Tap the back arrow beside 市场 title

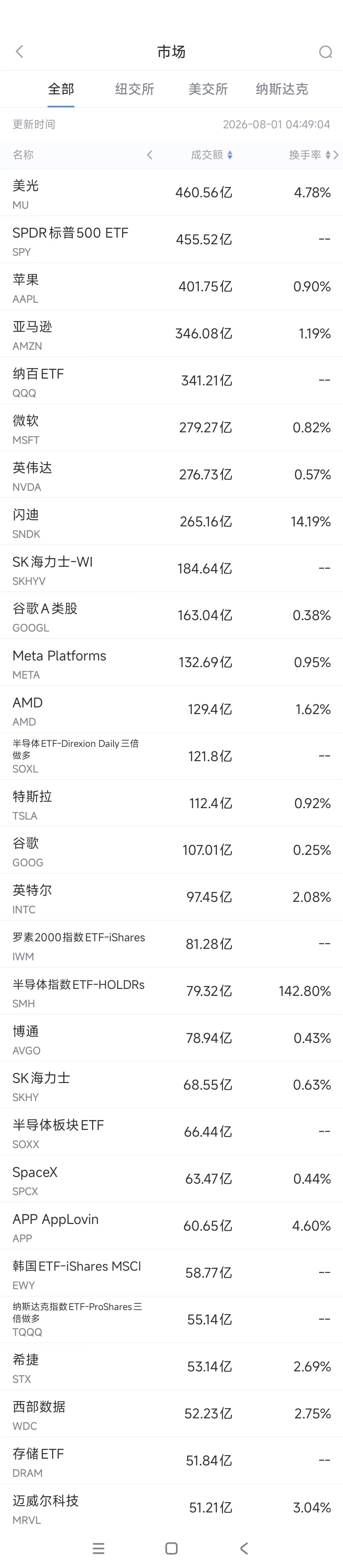pos(19,52)
